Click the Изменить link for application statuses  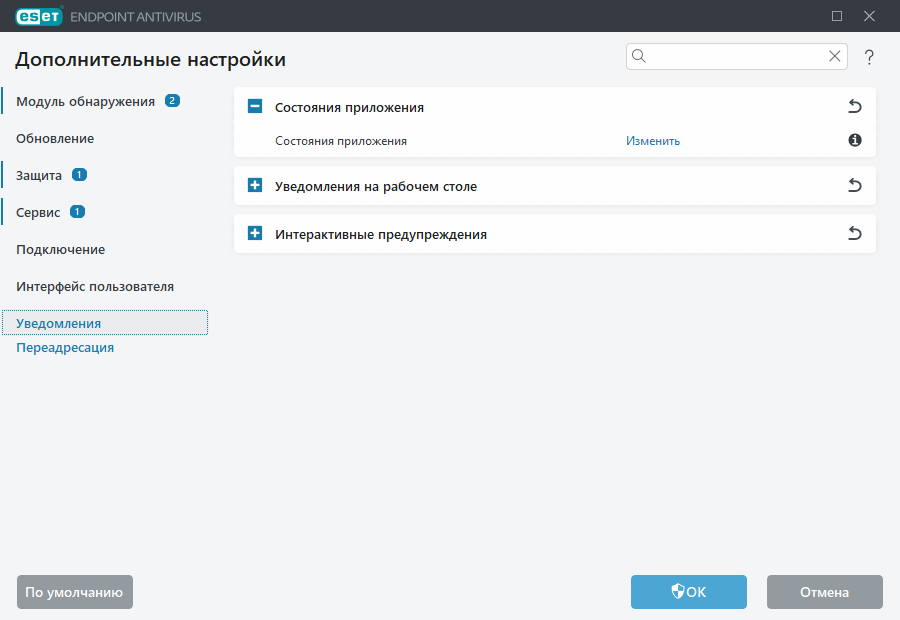[653, 141]
